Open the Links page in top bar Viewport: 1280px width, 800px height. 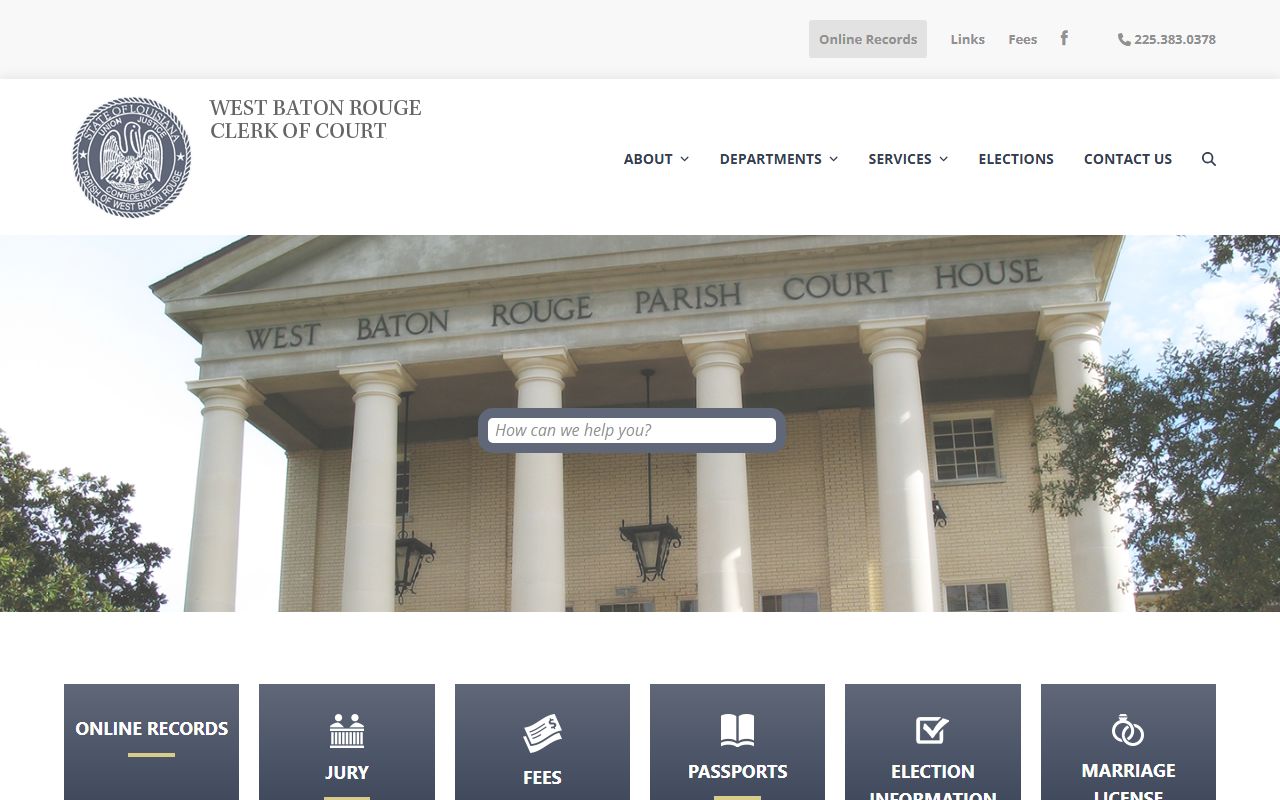click(967, 39)
